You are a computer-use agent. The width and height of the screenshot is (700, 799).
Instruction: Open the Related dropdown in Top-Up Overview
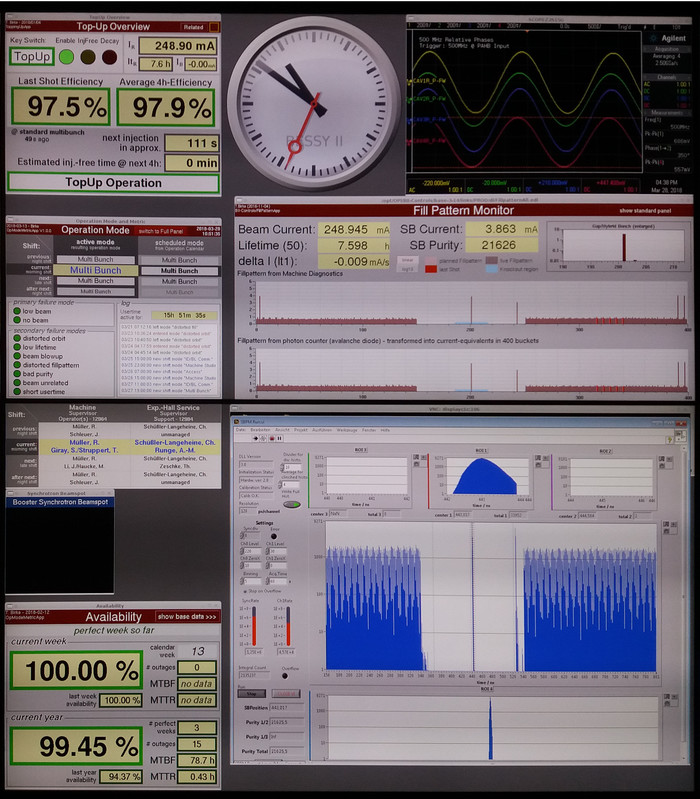coord(194,27)
